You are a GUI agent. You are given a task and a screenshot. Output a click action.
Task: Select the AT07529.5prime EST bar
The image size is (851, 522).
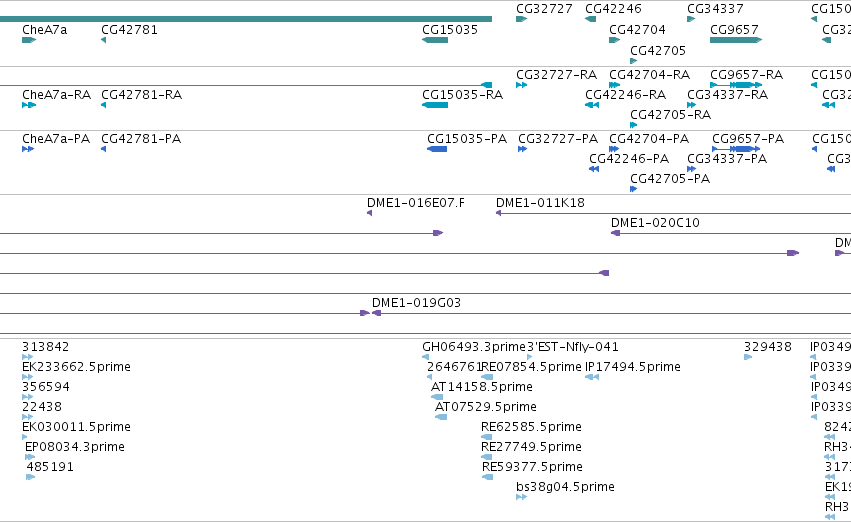pyautogui.click(x=441, y=417)
